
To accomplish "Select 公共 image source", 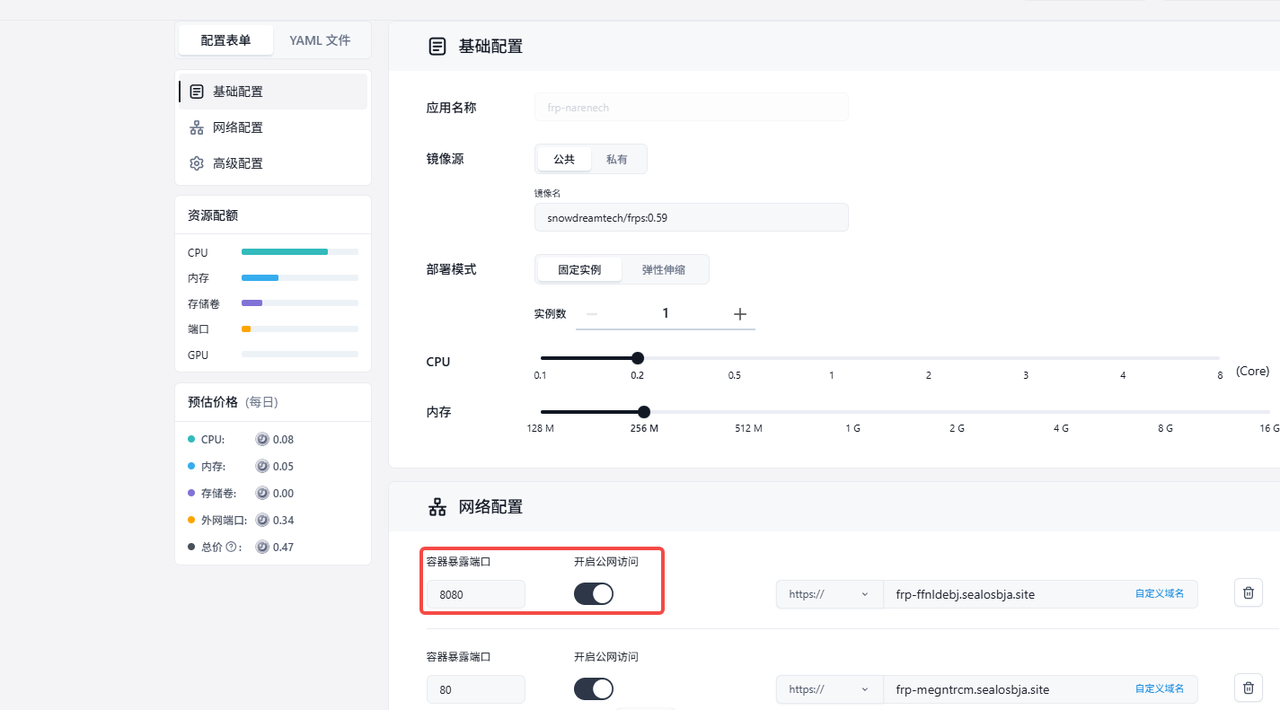I will [x=564, y=159].
